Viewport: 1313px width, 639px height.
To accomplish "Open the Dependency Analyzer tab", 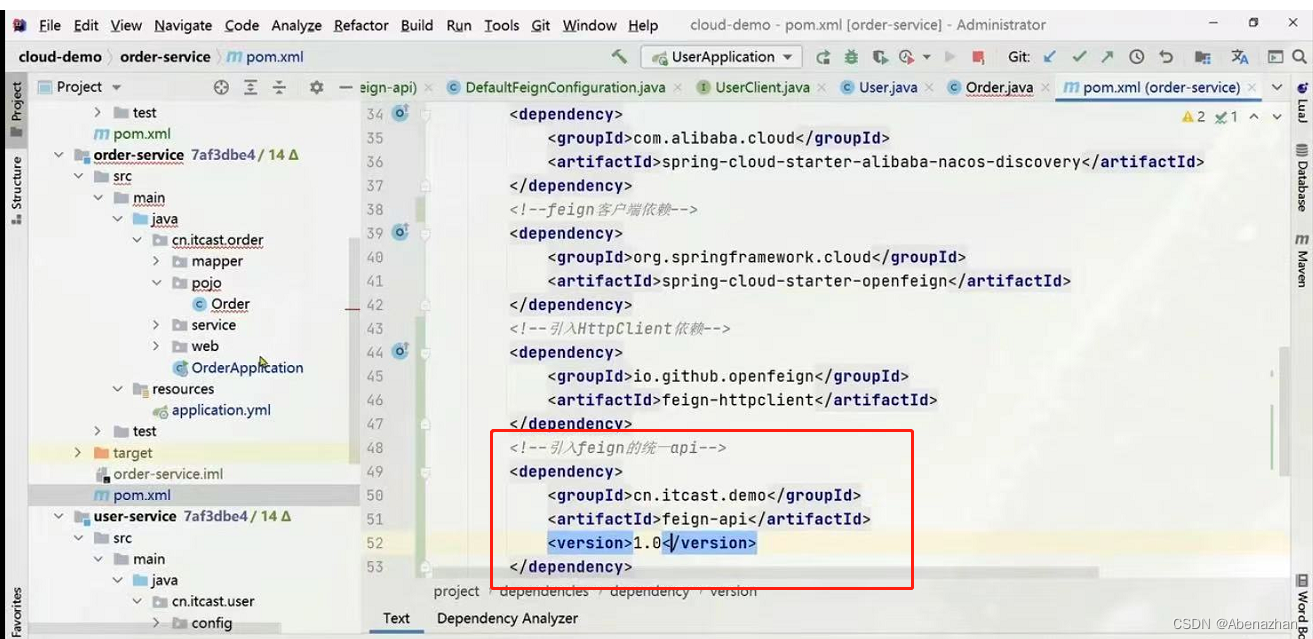I will click(x=507, y=618).
